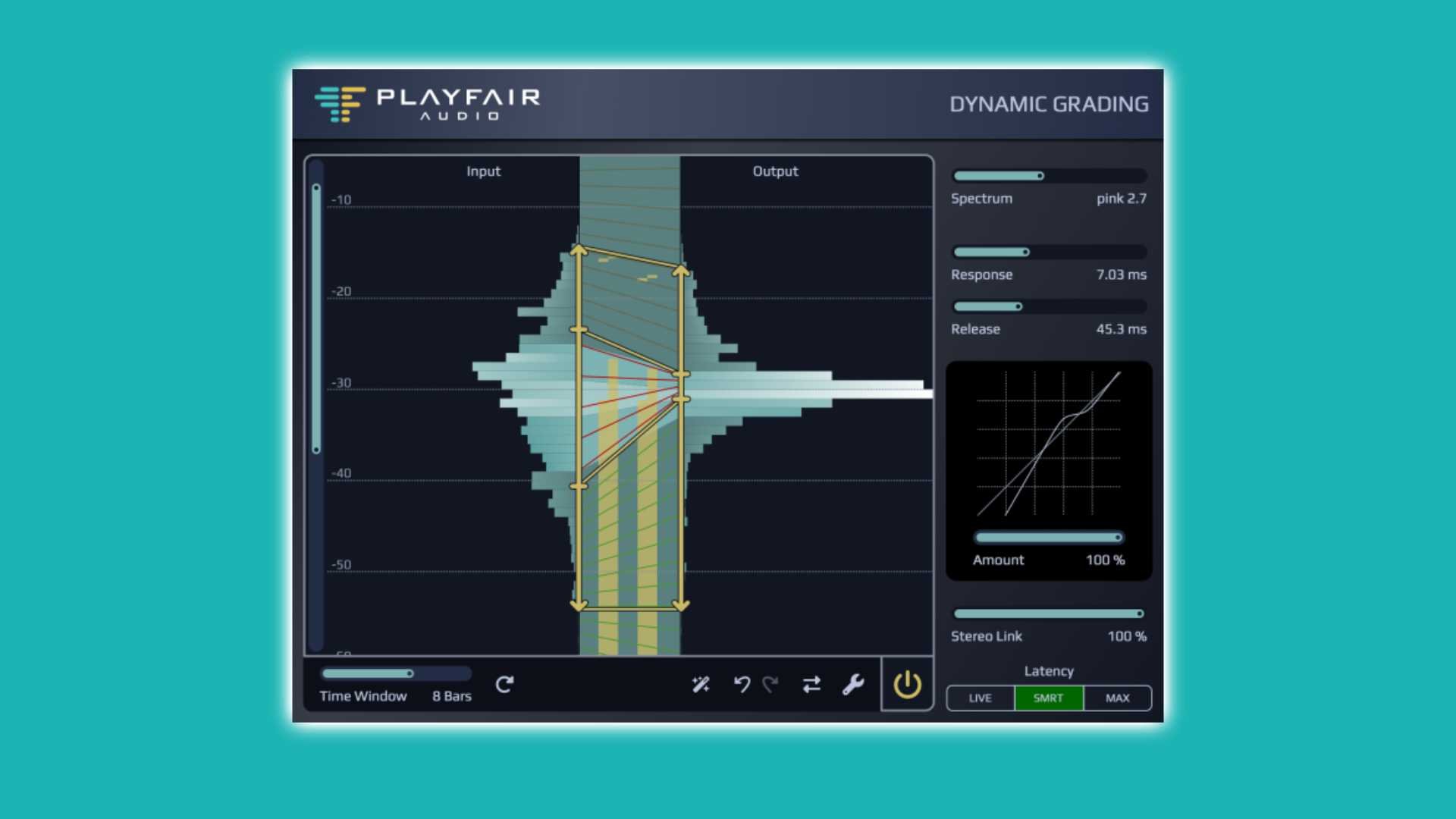Viewport: 1456px width, 819px height.
Task: Click the undo arrow icon
Action: click(x=742, y=685)
